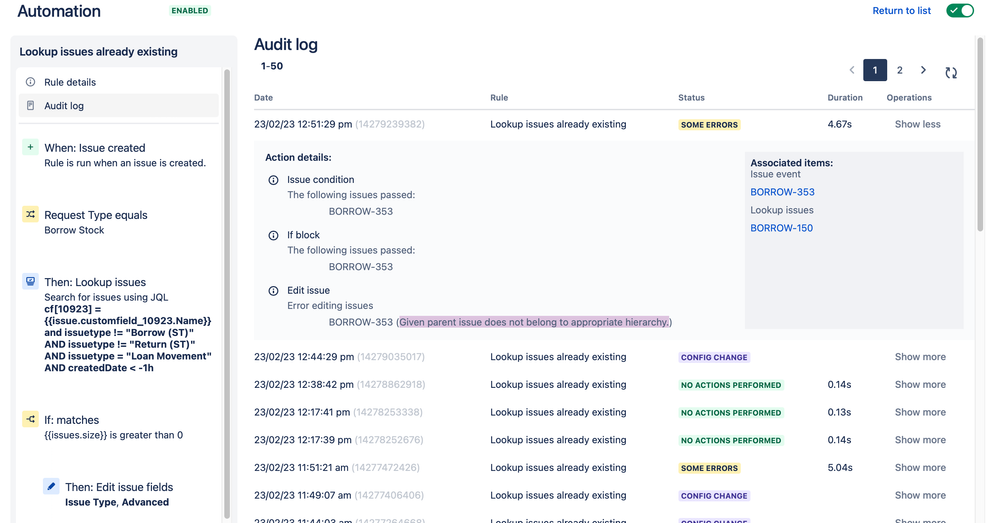Click the Edit issue fields pencil icon
Screen dimensions: 999x523
click(51, 486)
